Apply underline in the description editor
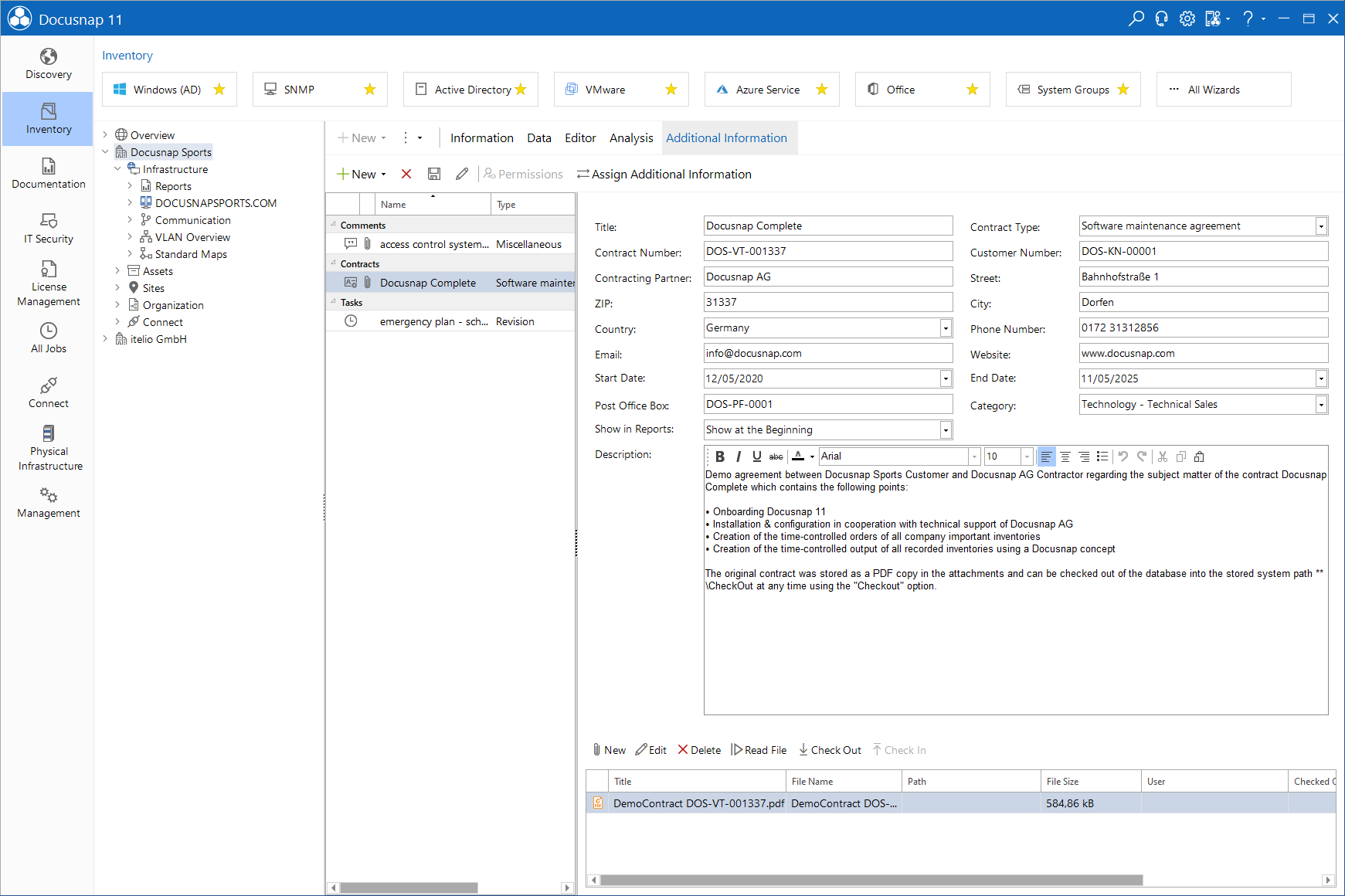 pos(757,456)
